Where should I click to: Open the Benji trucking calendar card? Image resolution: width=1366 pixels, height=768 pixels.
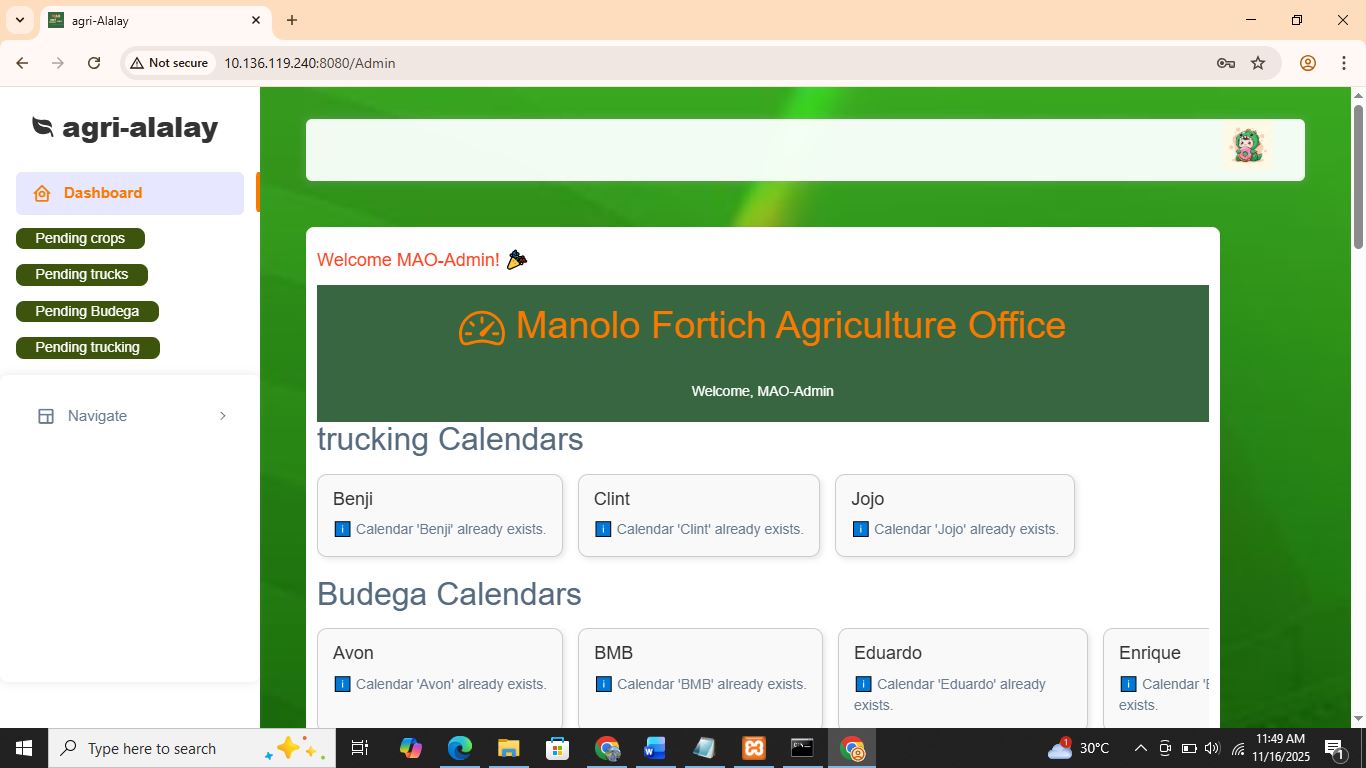click(439, 514)
